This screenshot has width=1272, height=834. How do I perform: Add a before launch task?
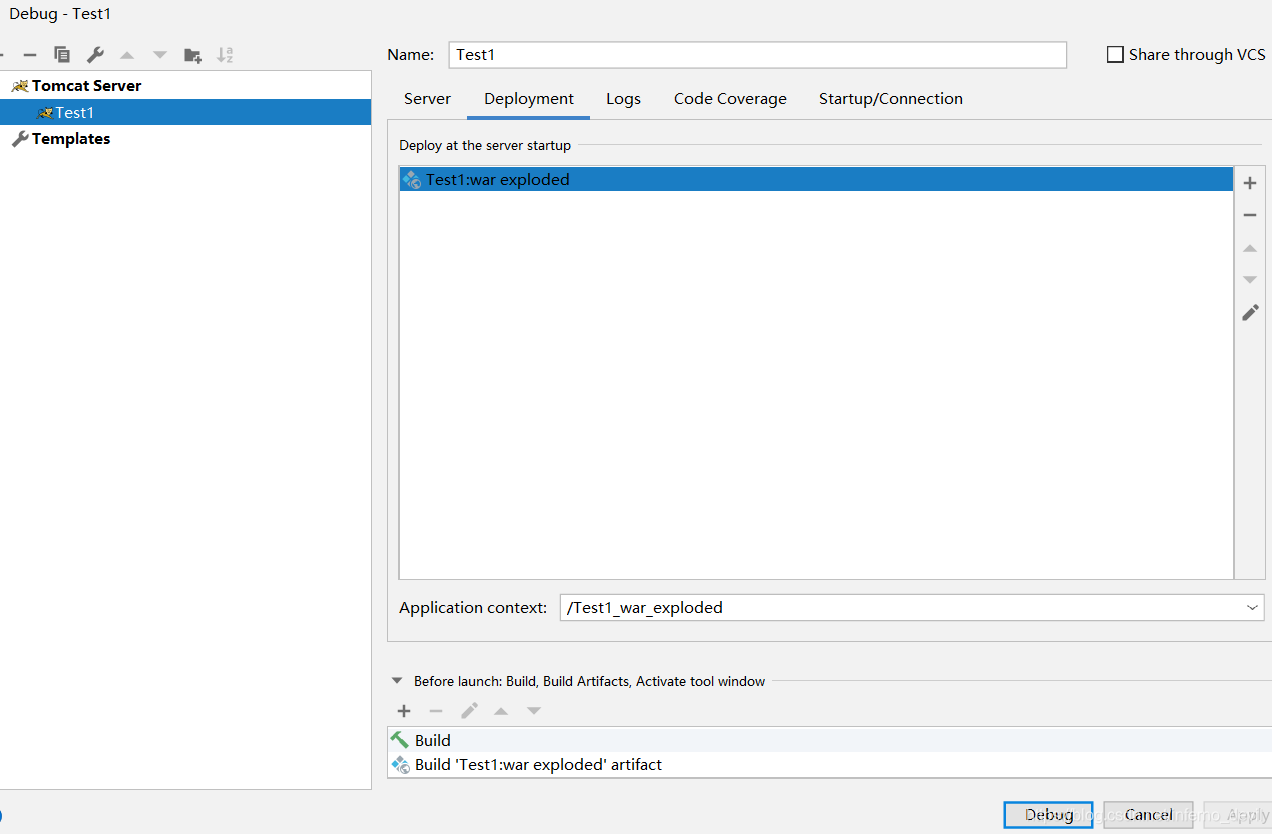[404, 711]
